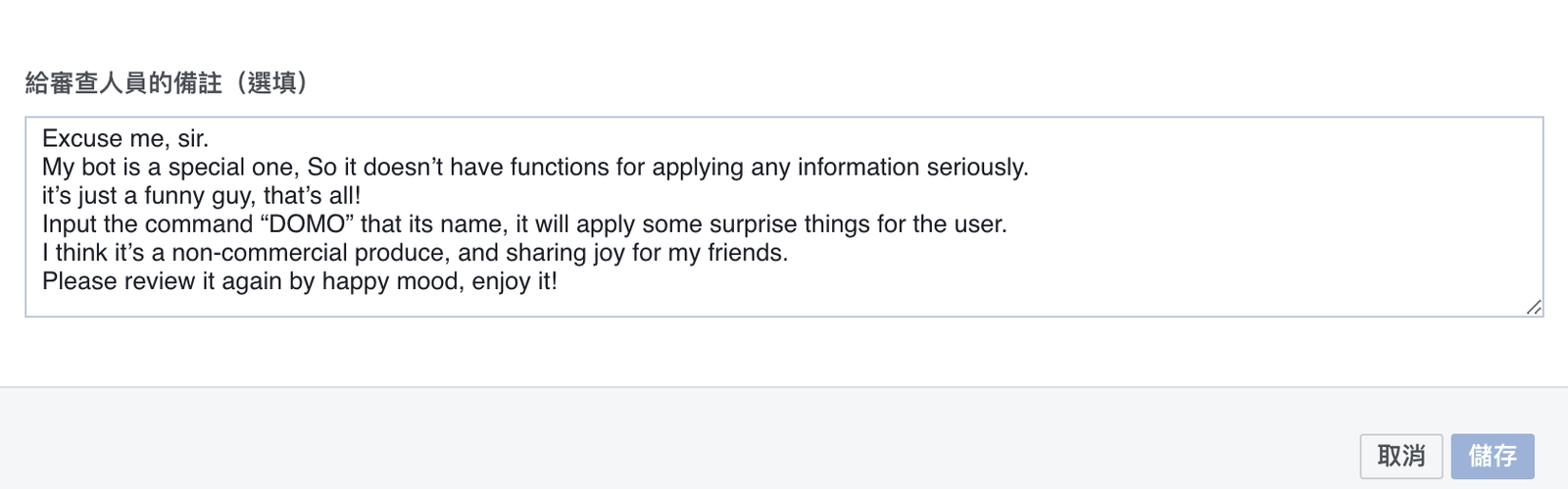Click the 取消 cancel button
Viewport: 1568px width, 489px height.
tap(1400, 456)
